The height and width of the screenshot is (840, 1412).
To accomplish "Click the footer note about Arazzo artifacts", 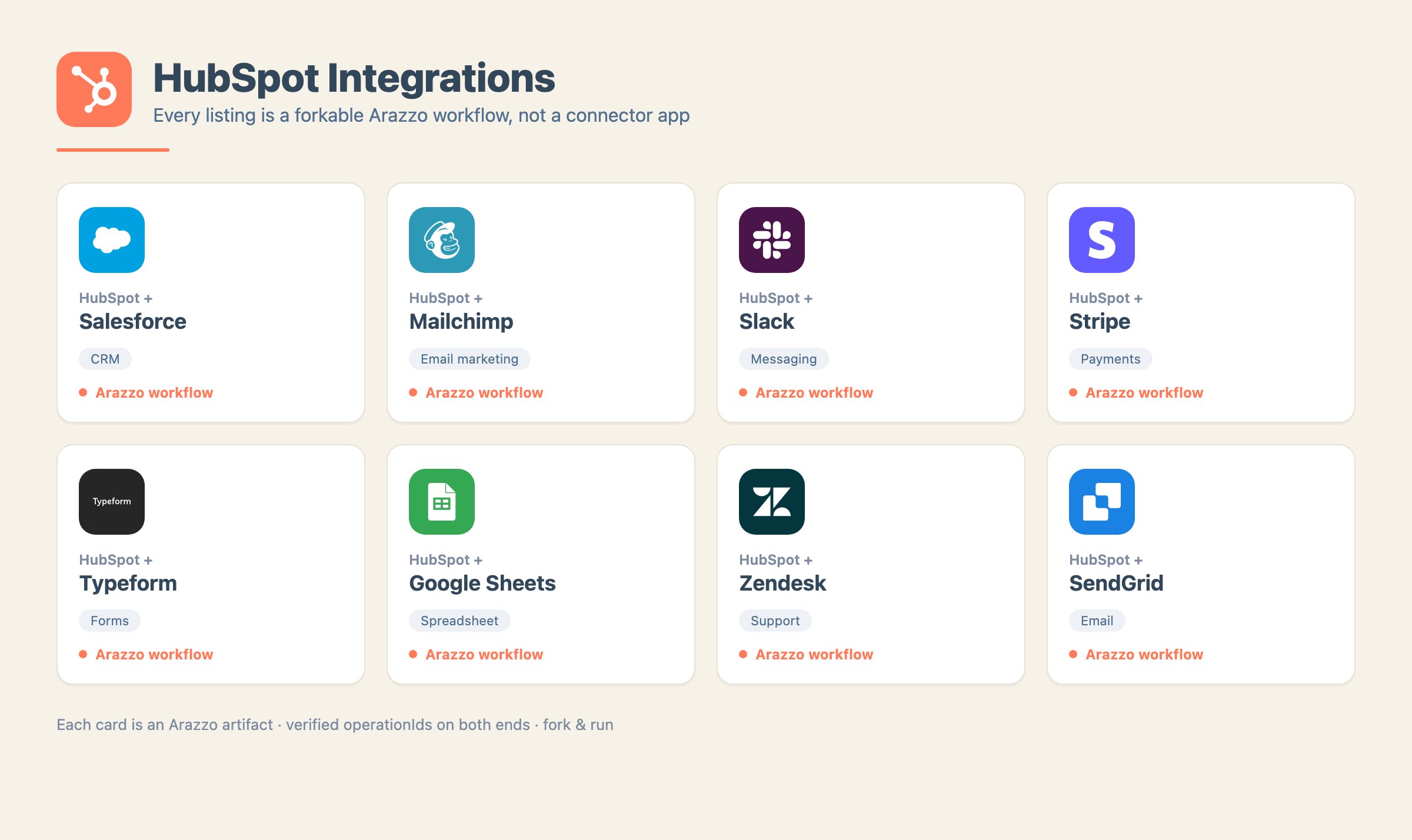I will pyautogui.click(x=335, y=725).
